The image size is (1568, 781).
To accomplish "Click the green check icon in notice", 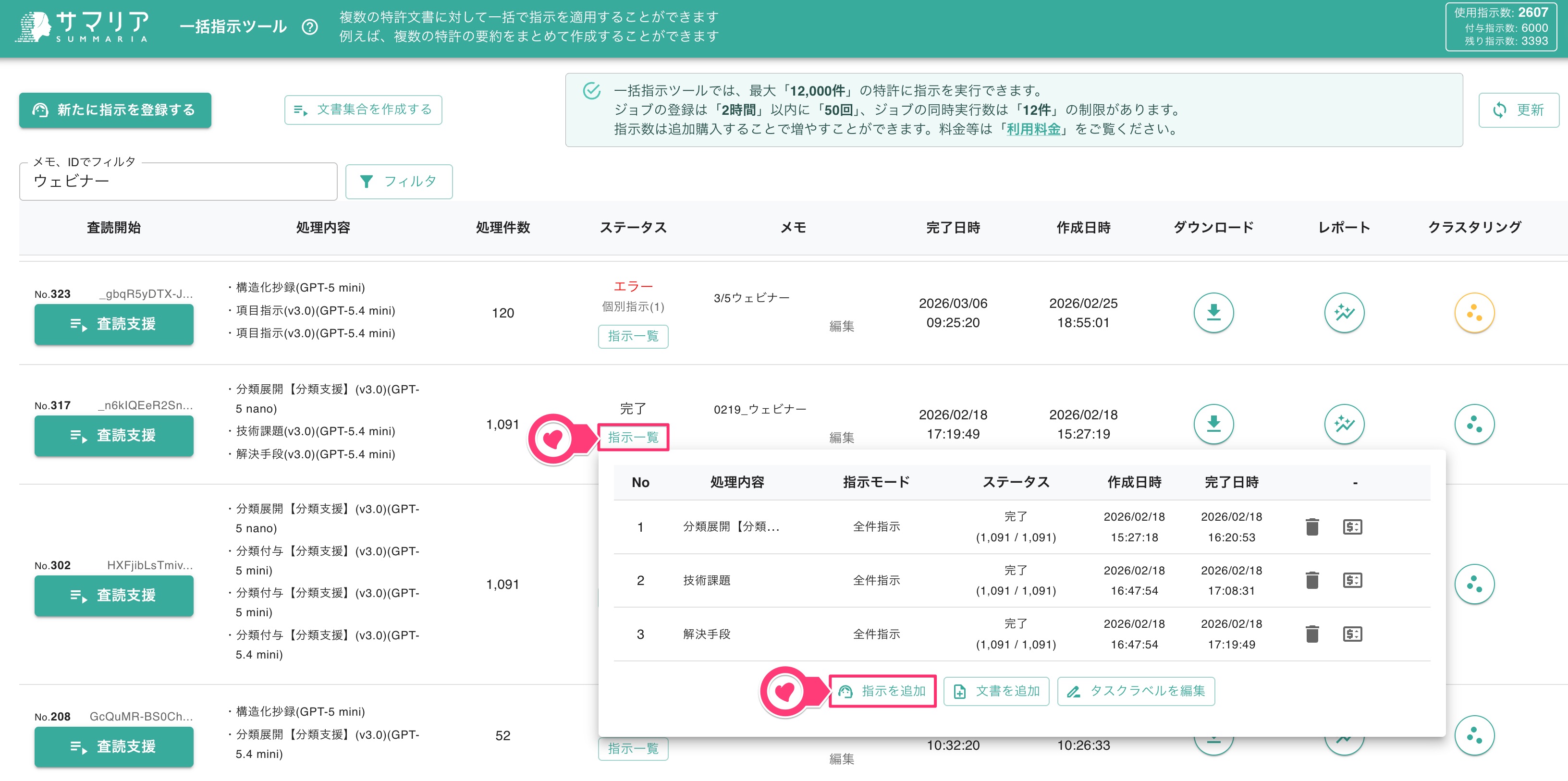I will point(592,91).
